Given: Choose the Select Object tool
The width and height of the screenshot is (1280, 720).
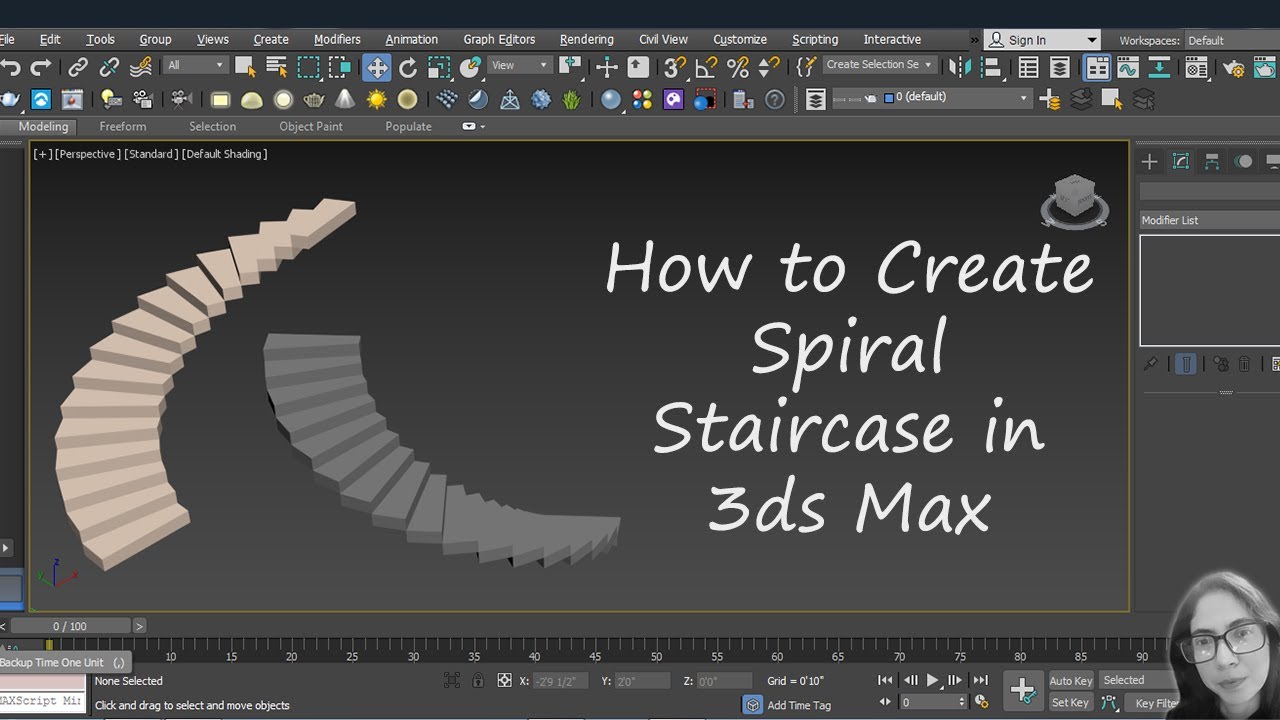Looking at the screenshot, I should tap(245, 68).
